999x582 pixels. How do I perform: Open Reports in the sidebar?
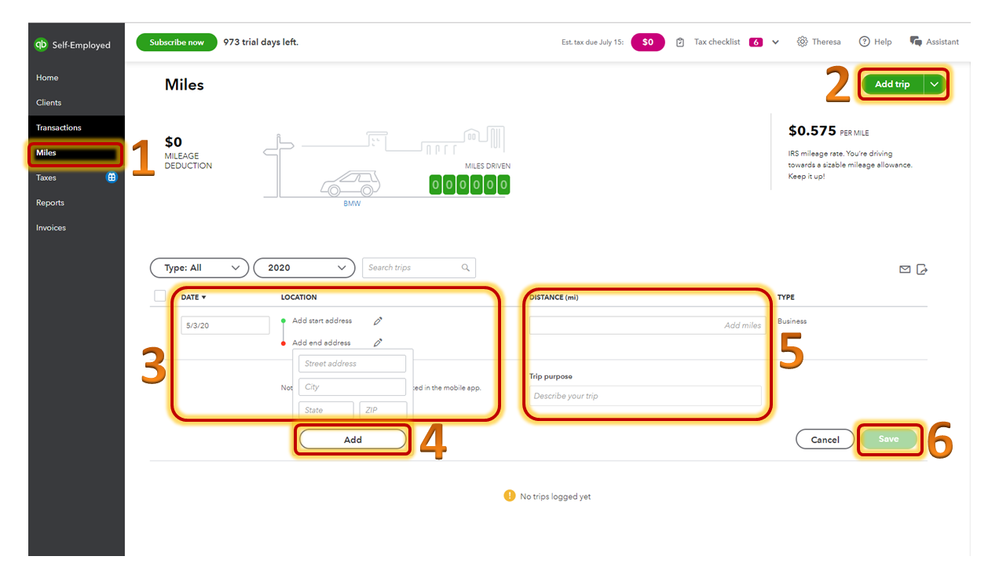point(50,203)
